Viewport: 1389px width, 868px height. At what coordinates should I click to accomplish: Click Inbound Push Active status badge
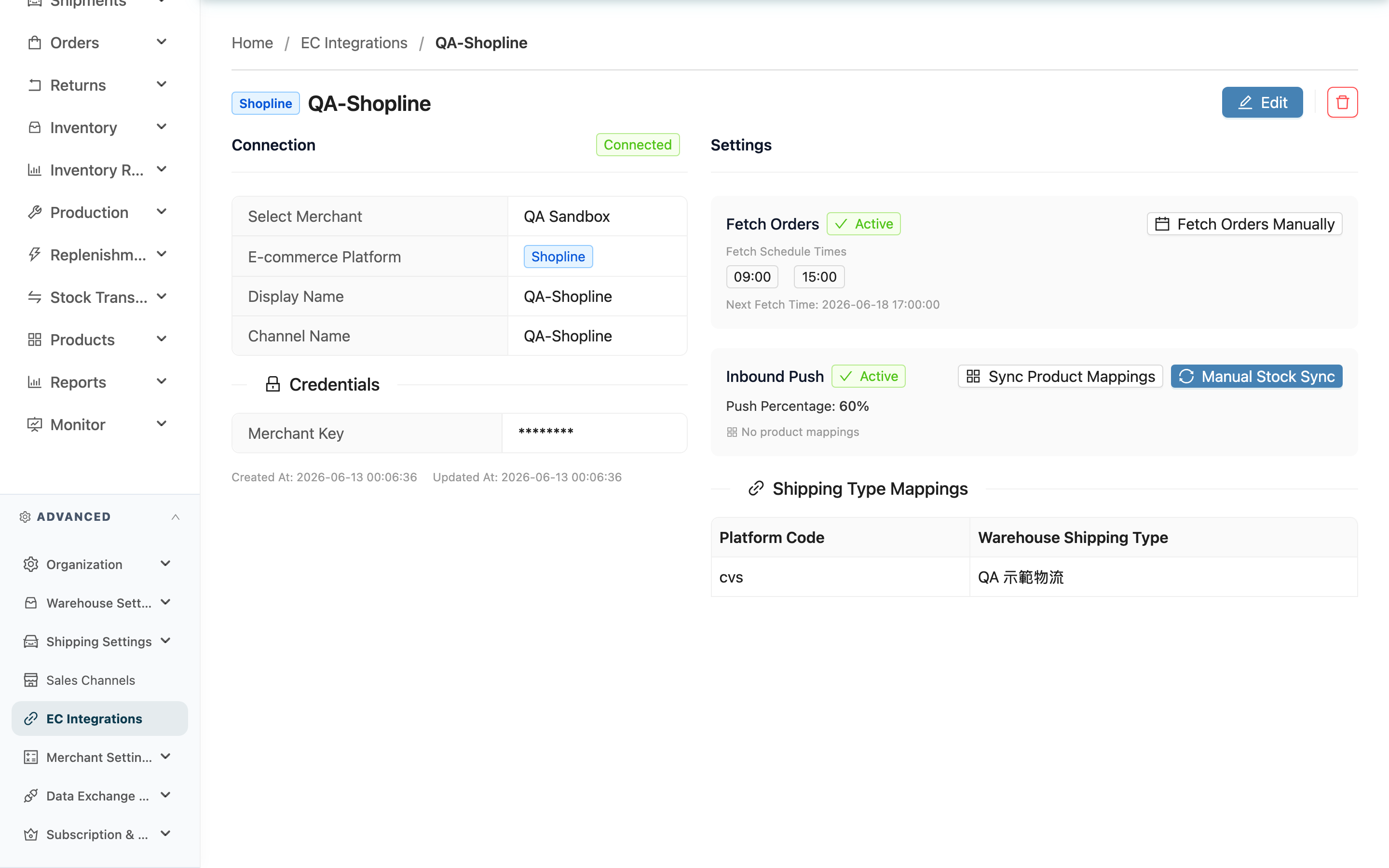pos(868,376)
